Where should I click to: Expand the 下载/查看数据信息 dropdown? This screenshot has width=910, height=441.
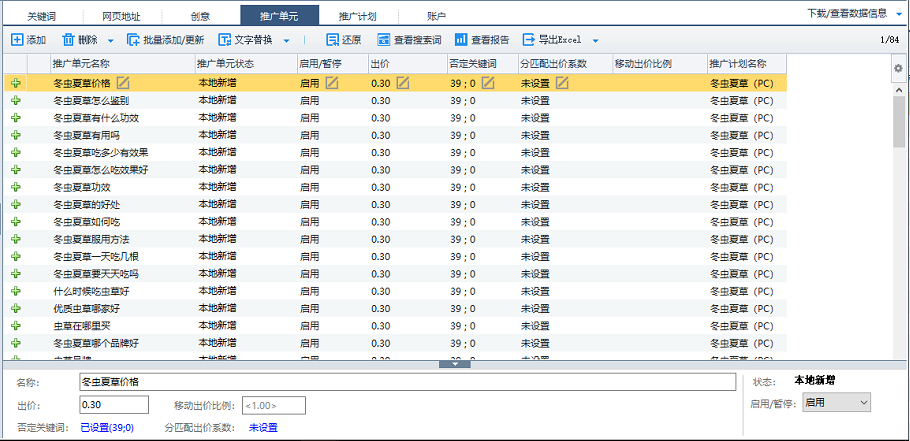point(899,15)
